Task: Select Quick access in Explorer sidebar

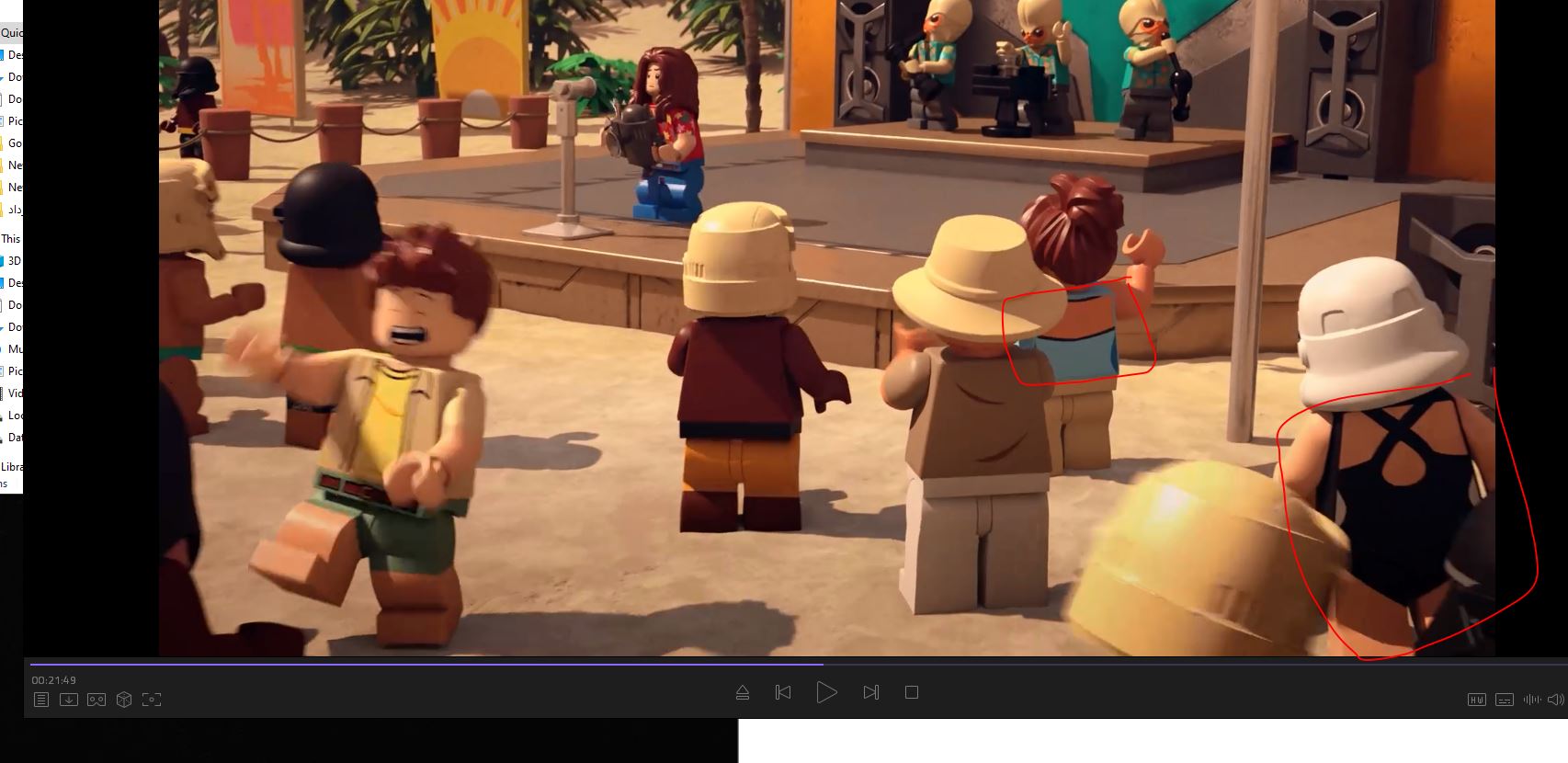Action: (x=11, y=33)
